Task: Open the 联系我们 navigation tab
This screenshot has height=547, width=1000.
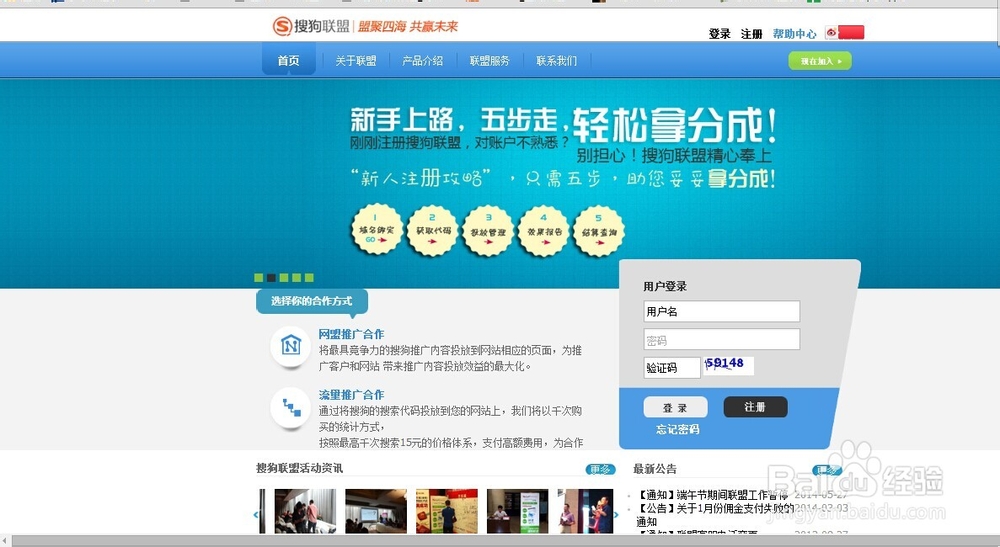Action: pyautogui.click(x=556, y=61)
